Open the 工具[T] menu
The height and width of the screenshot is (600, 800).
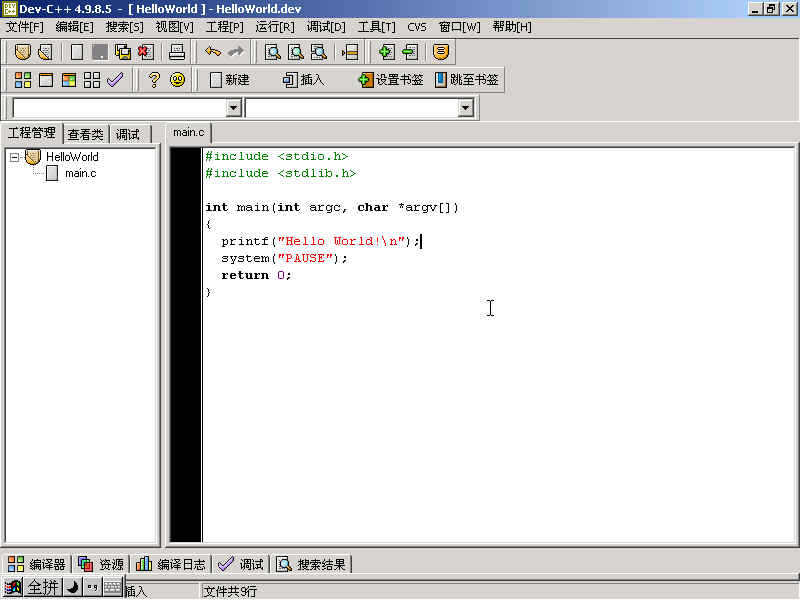tap(376, 27)
